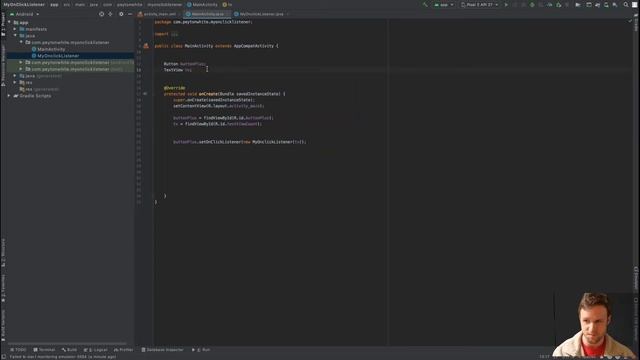Click the Make Project hammer icon
640x360 pixels.
coord(425,4)
